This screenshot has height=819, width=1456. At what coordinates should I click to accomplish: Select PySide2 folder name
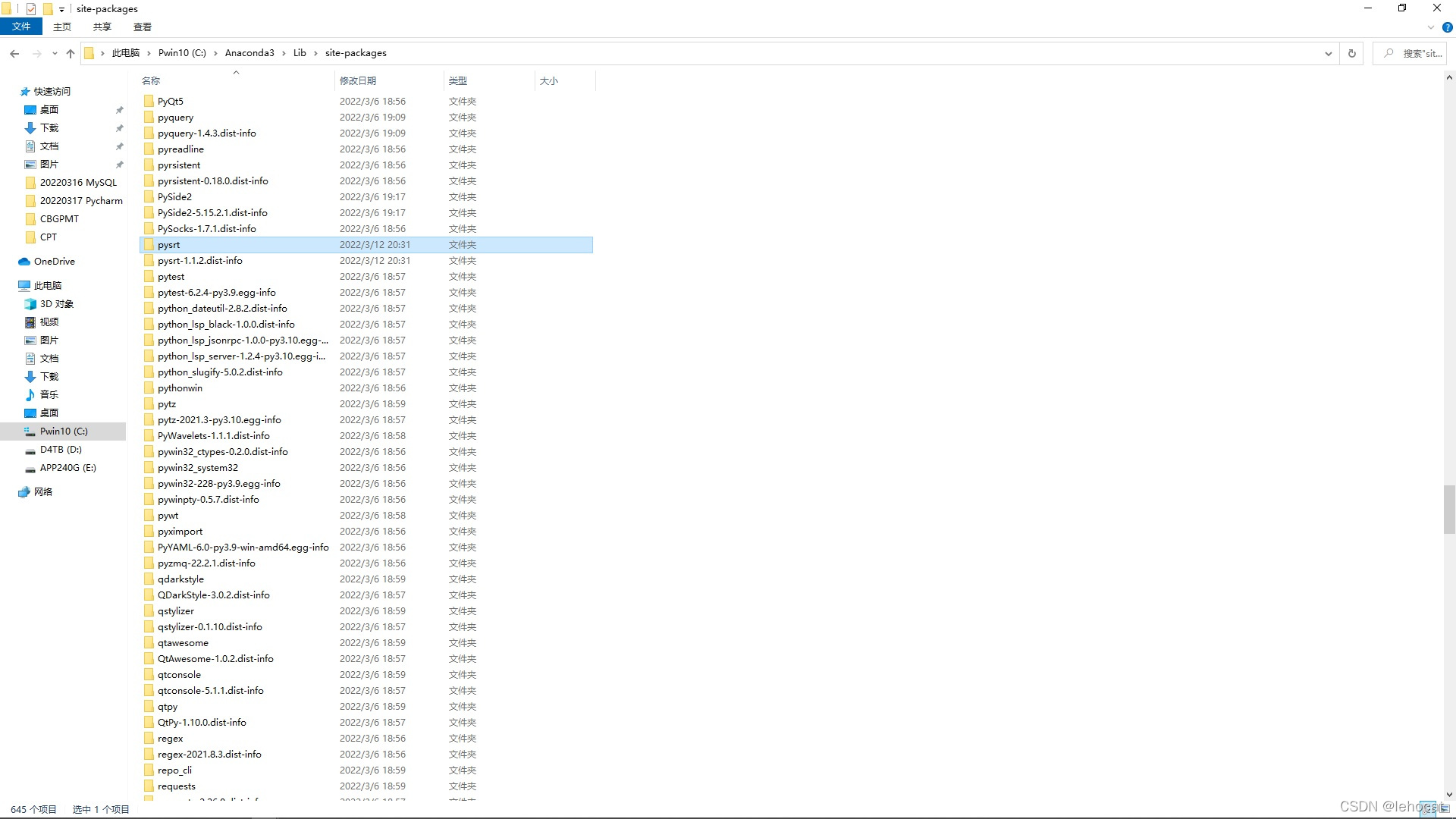(x=174, y=196)
